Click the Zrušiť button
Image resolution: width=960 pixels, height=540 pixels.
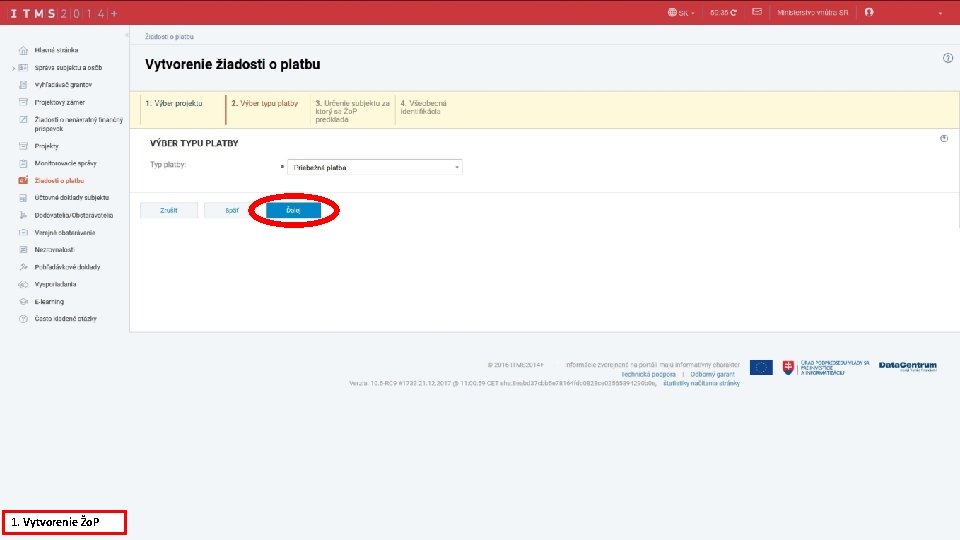[x=169, y=210]
